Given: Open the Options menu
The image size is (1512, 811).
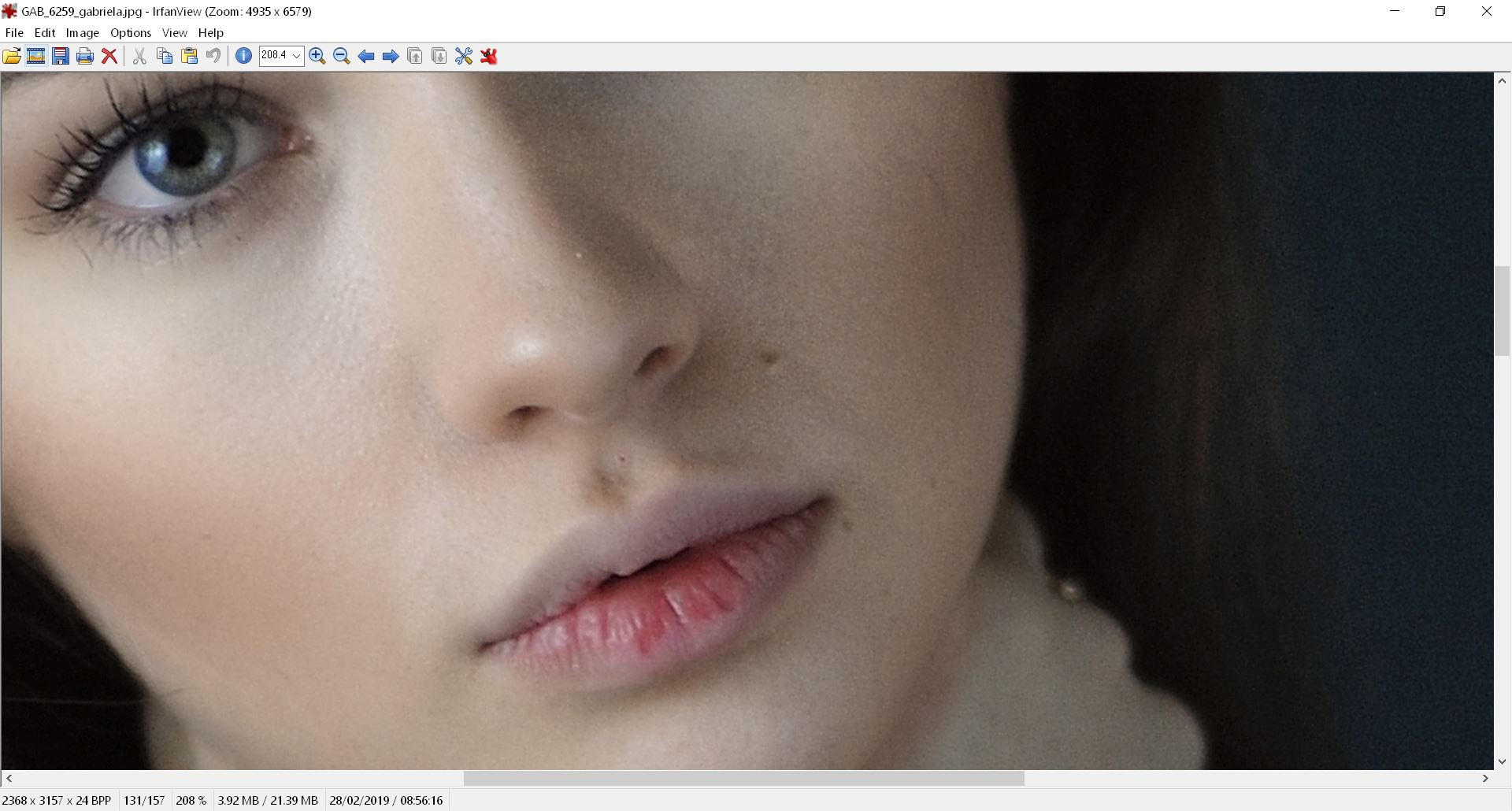Looking at the screenshot, I should 131,33.
